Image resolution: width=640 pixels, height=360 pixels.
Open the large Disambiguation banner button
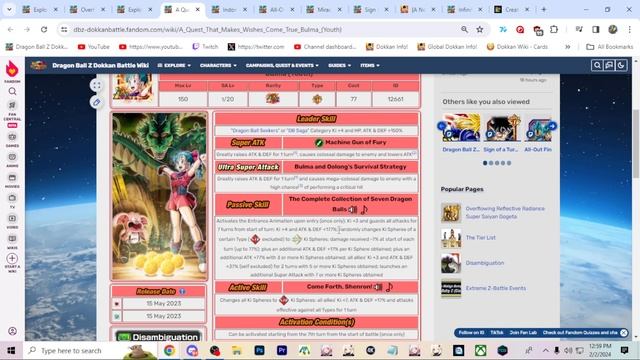coord(158,336)
